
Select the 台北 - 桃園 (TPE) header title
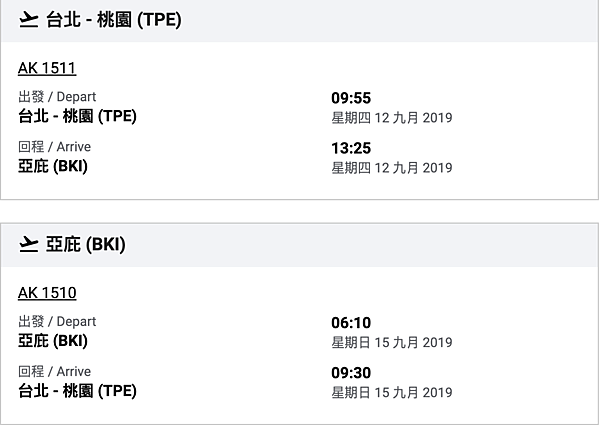point(114,20)
